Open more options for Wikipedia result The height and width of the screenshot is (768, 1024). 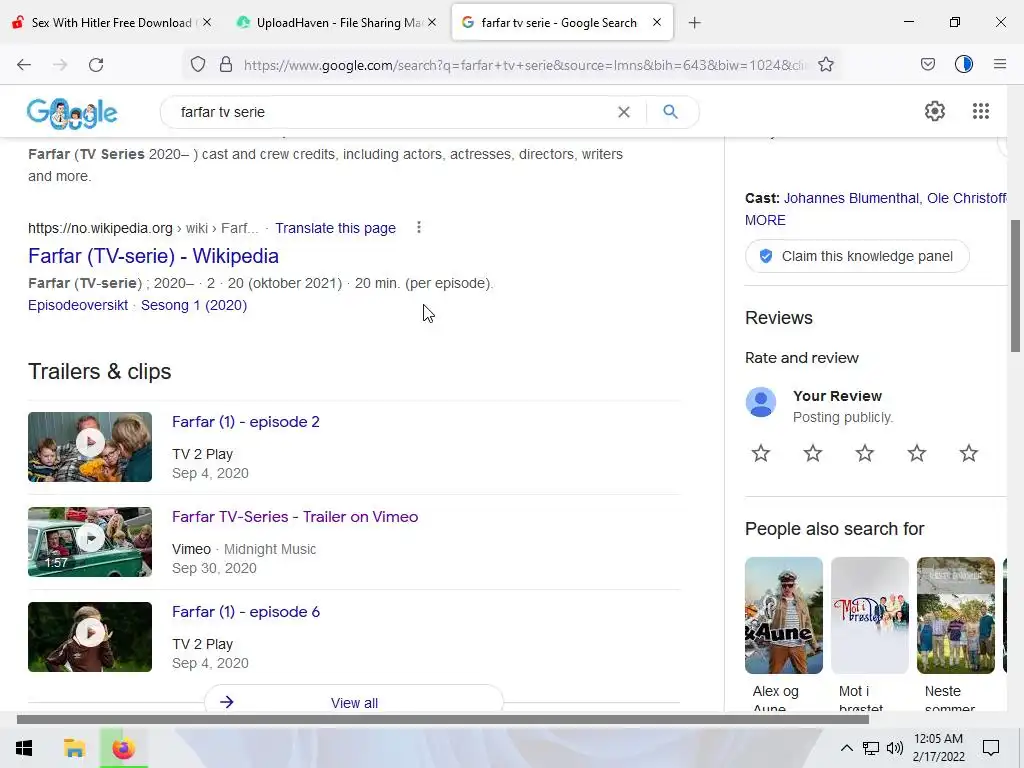[x=419, y=227]
